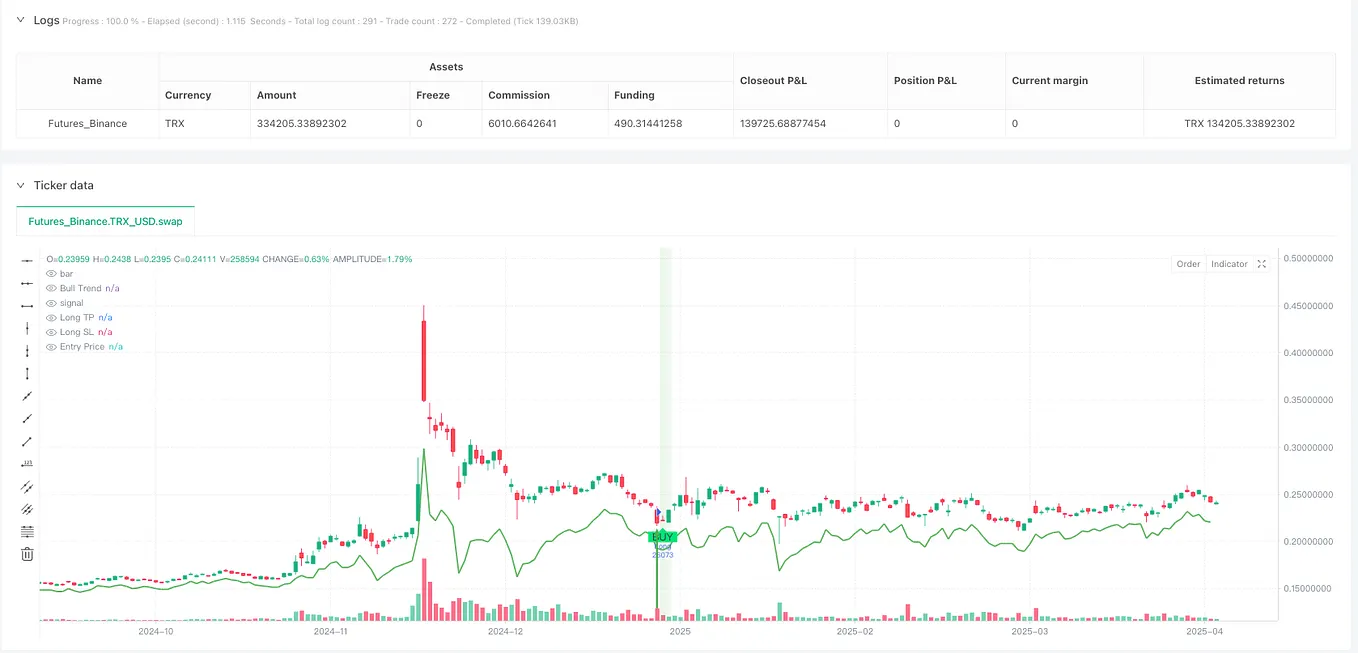Image resolution: width=1358 pixels, height=653 pixels.
Task: Select the horizontal ray drawing tool
Action: pos(27,282)
